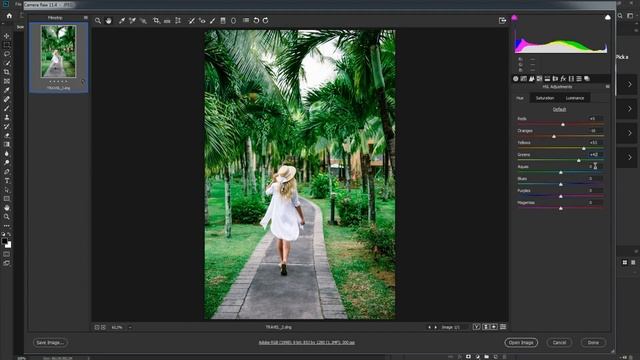Click the Photoshop Home icon
640x360 pixels.
click(x=9, y=16)
